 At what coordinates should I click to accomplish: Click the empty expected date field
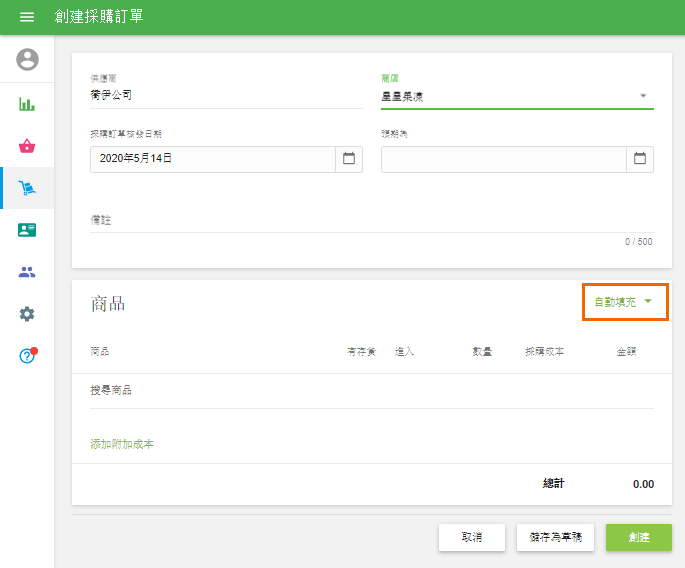(504, 159)
